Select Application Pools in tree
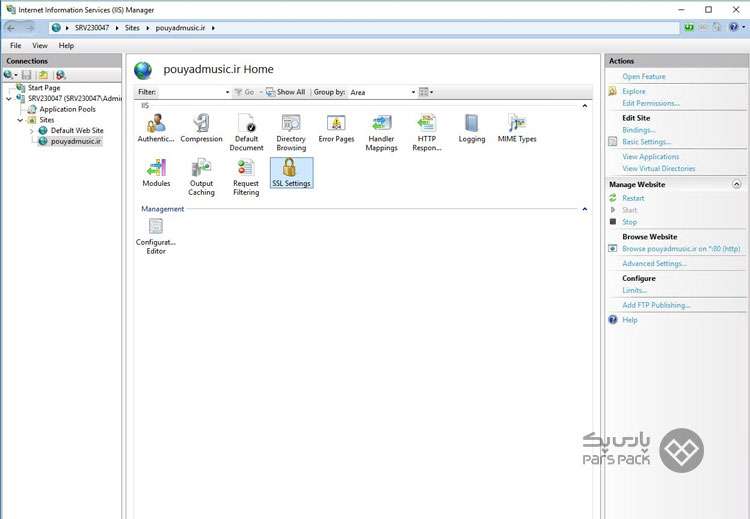The height and width of the screenshot is (519, 750). pyautogui.click(x=67, y=109)
